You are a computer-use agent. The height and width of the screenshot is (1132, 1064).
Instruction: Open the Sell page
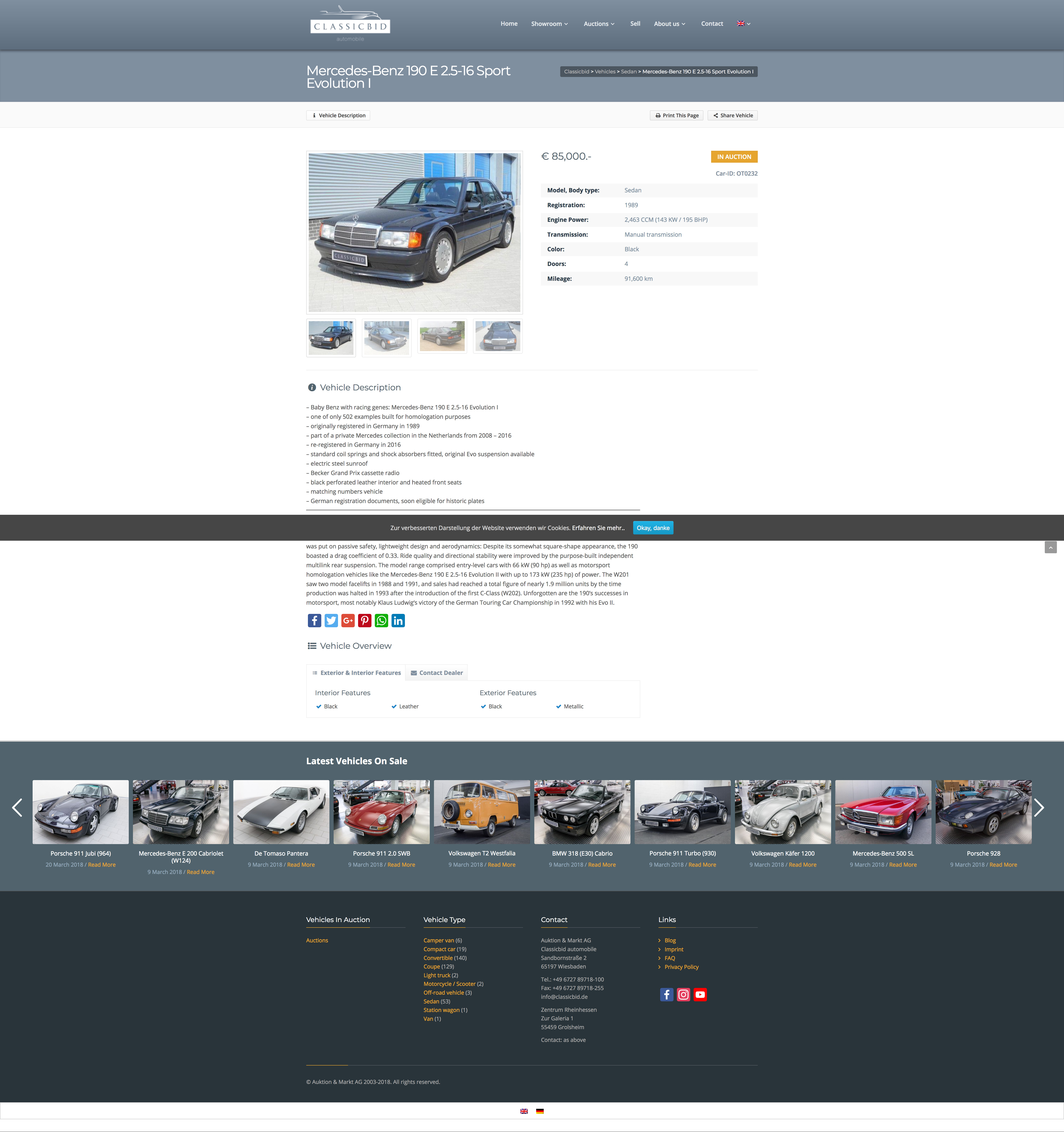tap(635, 24)
